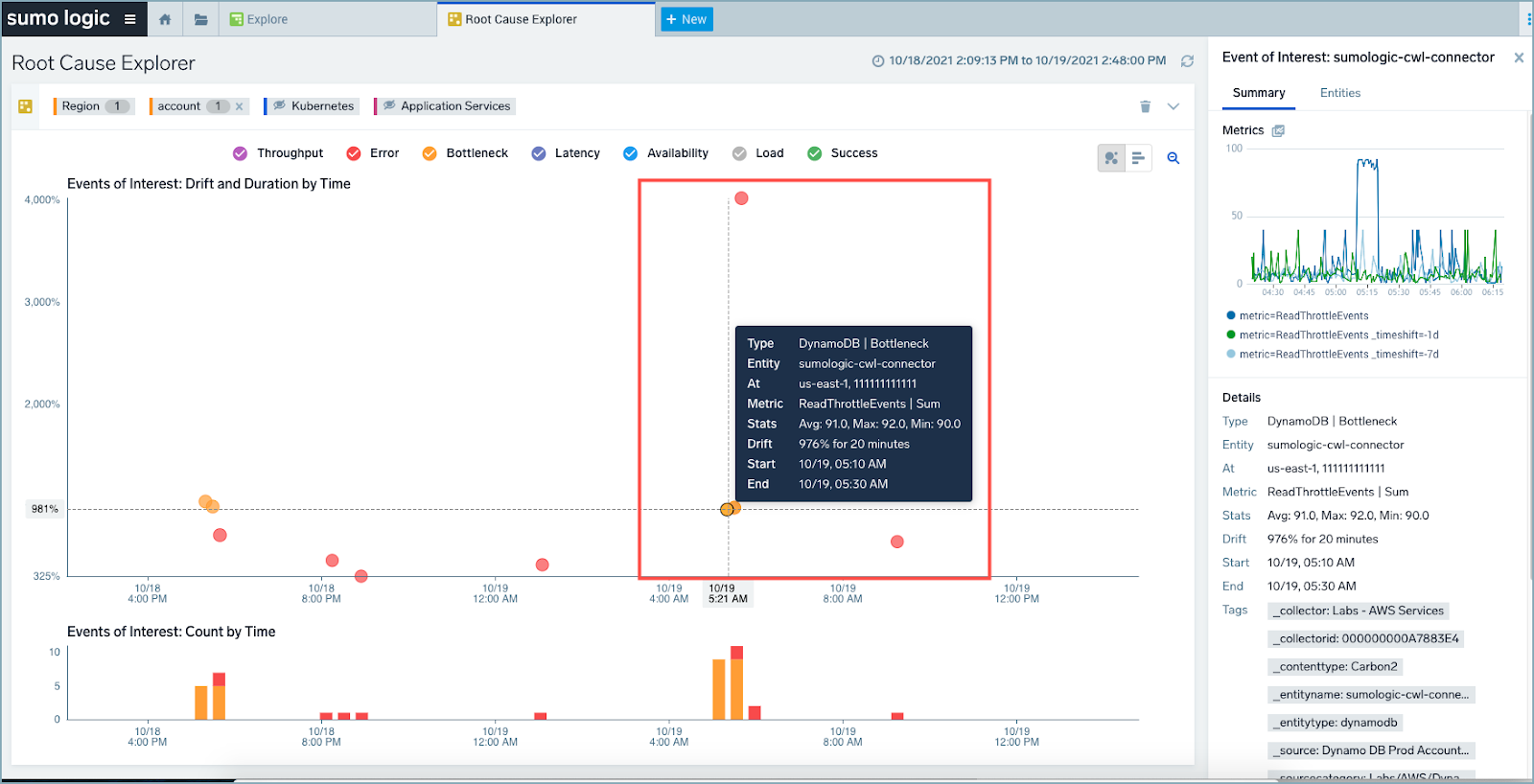This screenshot has height=784, width=1534.
Task: Click the Root Cause Explorer page title
Action: pyautogui.click(x=104, y=63)
